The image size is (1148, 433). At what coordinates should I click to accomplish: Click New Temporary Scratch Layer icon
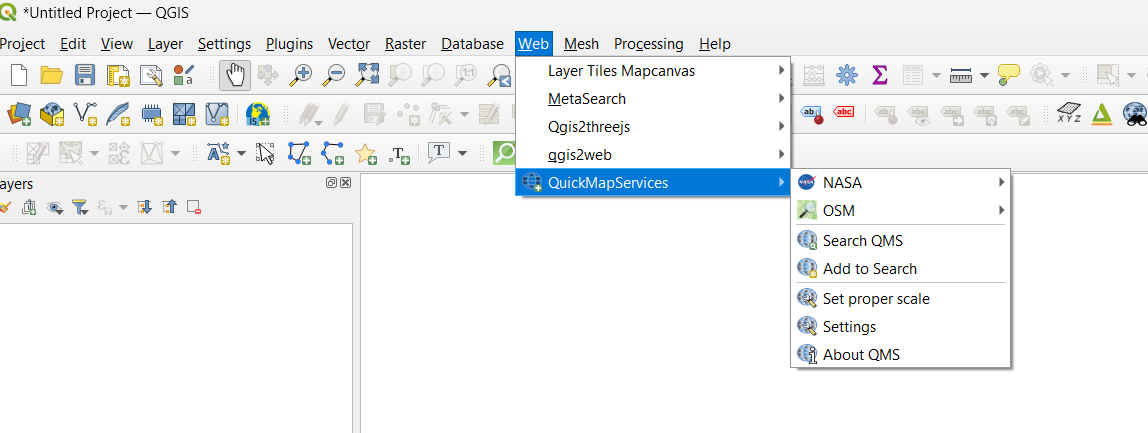click(x=151, y=113)
